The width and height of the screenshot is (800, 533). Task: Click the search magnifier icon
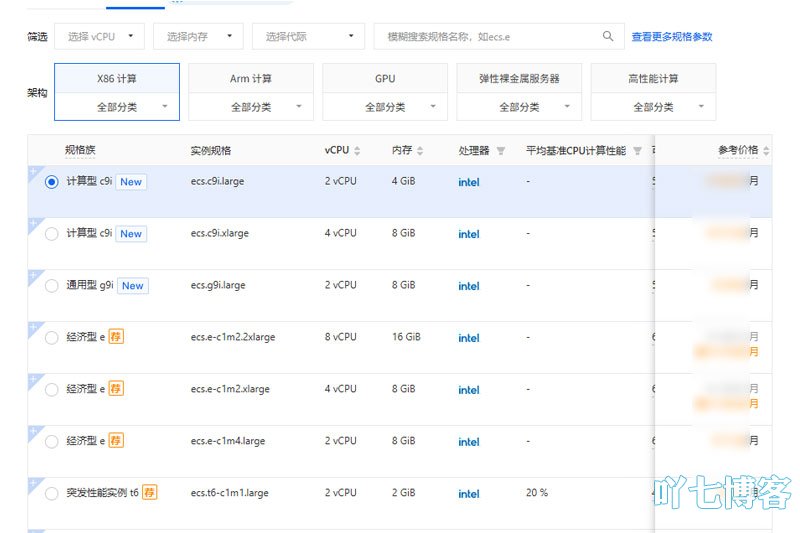(607, 37)
